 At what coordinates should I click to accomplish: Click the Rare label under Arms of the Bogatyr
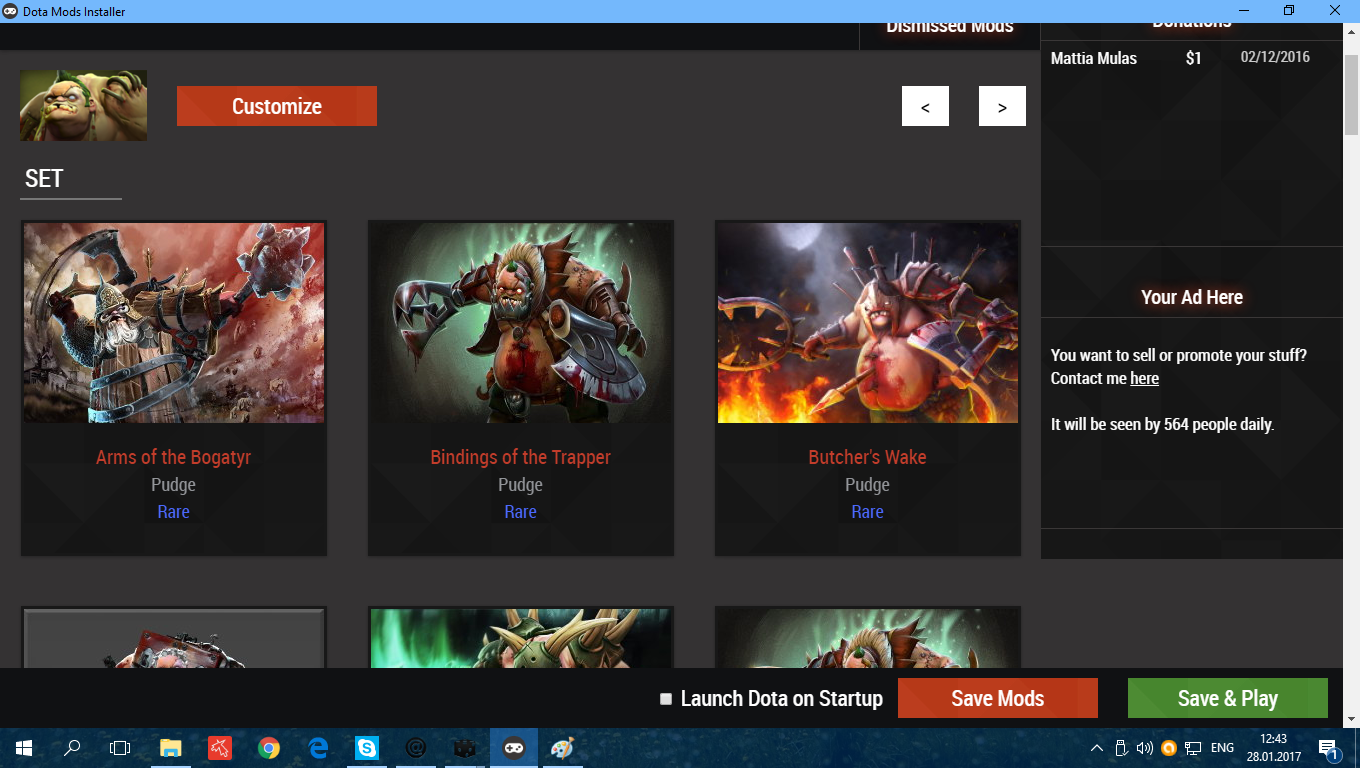(x=174, y=511)
